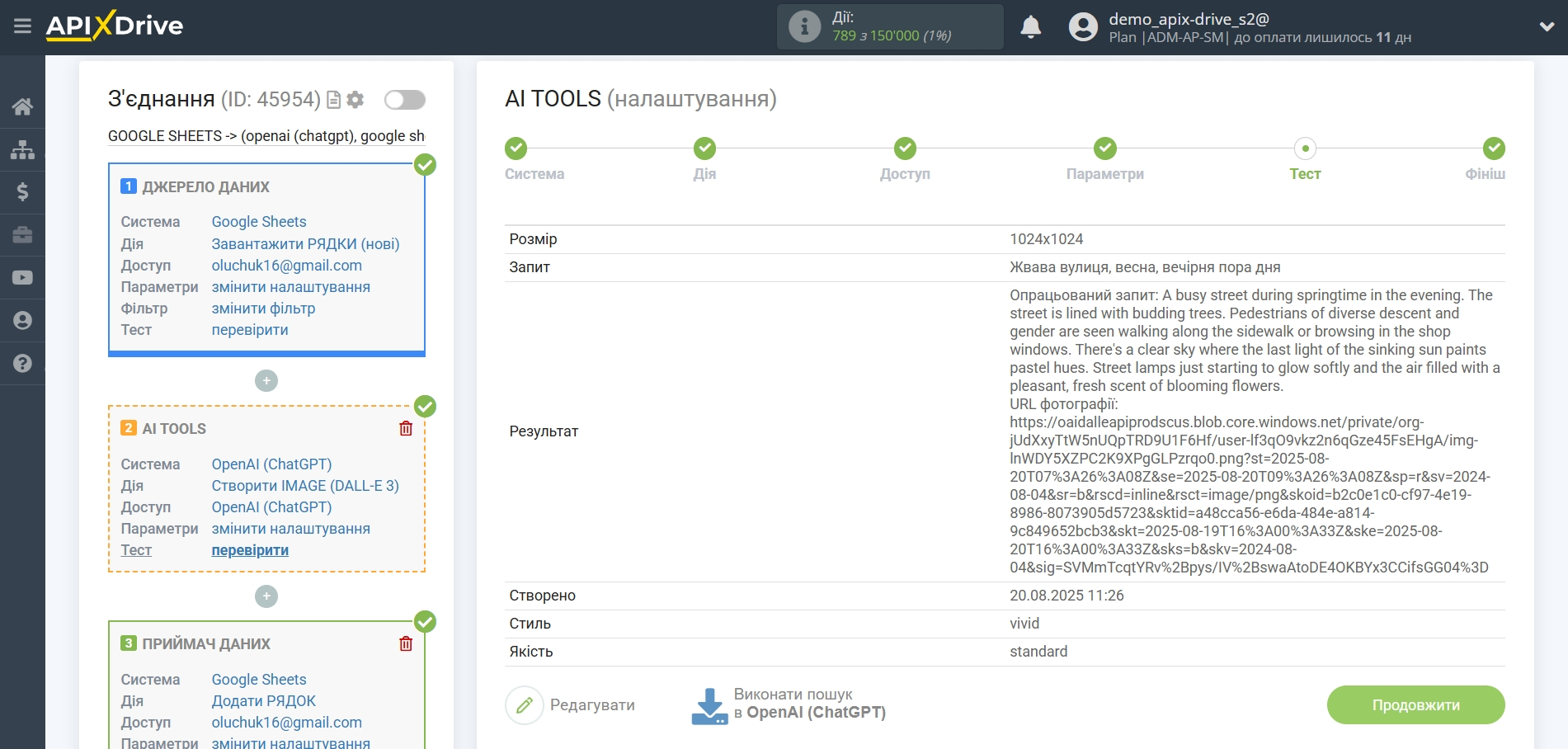Click source access oluchuk16@gmail.com link

(286, 266)
